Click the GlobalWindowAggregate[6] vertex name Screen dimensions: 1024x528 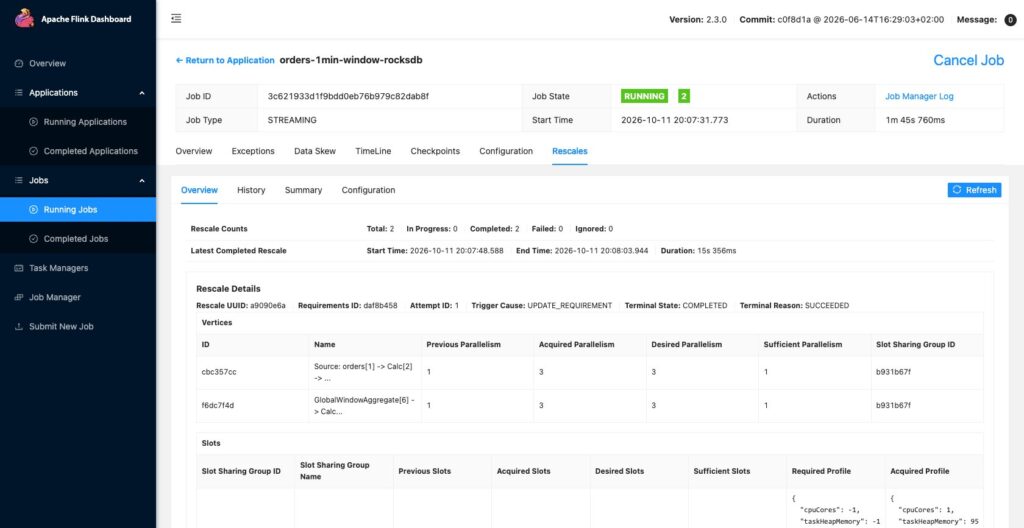pos(364,405)
